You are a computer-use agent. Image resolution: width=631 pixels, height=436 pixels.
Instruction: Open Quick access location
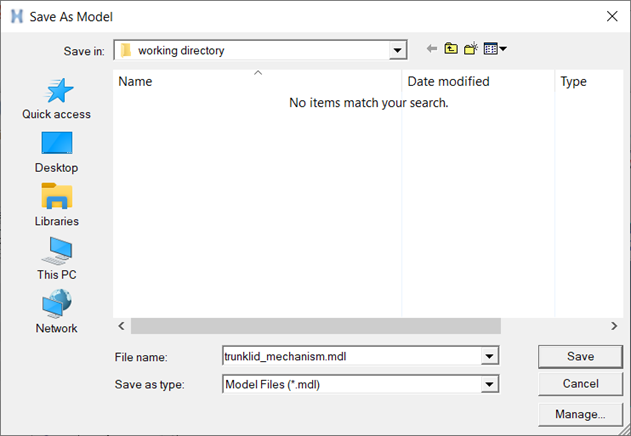pos(57,99)
